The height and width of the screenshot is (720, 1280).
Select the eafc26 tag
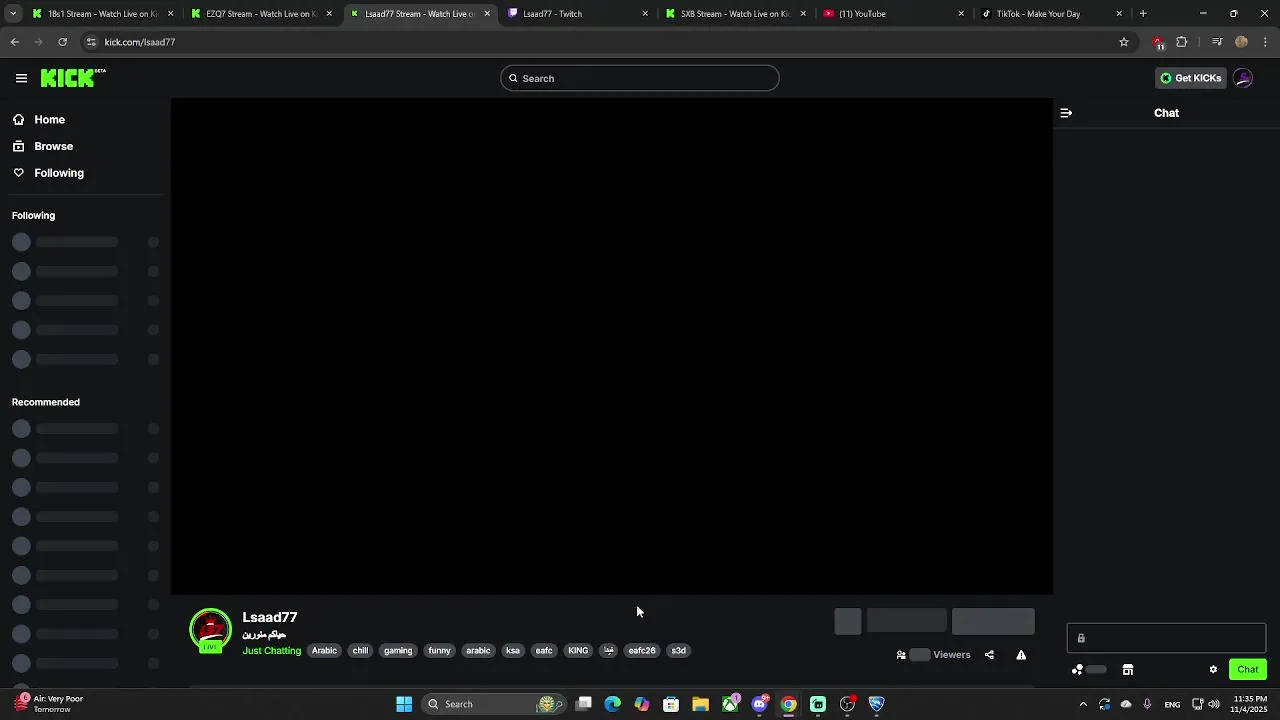pyautogui.click(x=642, y=651)
